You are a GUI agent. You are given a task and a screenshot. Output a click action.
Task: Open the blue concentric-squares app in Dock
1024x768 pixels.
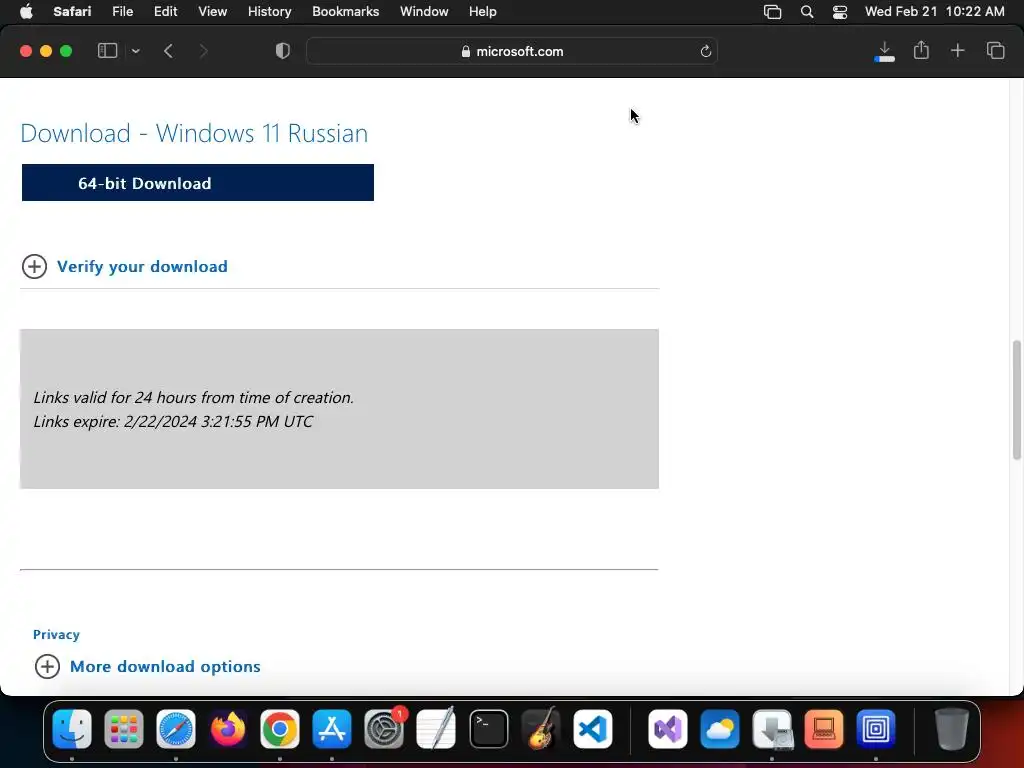coord(876,729)
